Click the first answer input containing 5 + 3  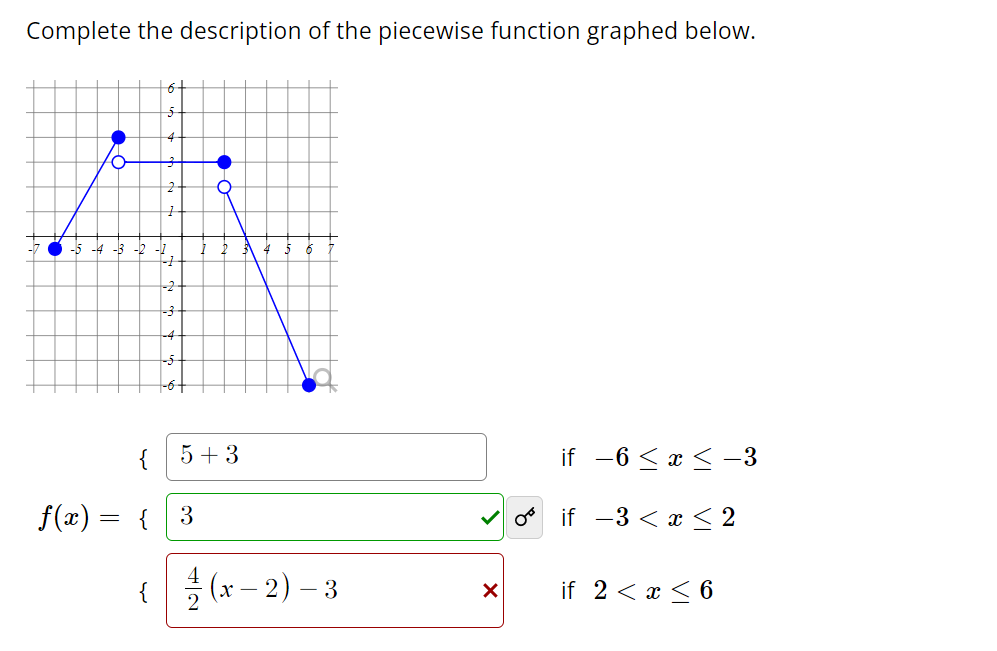click(325, 457)
